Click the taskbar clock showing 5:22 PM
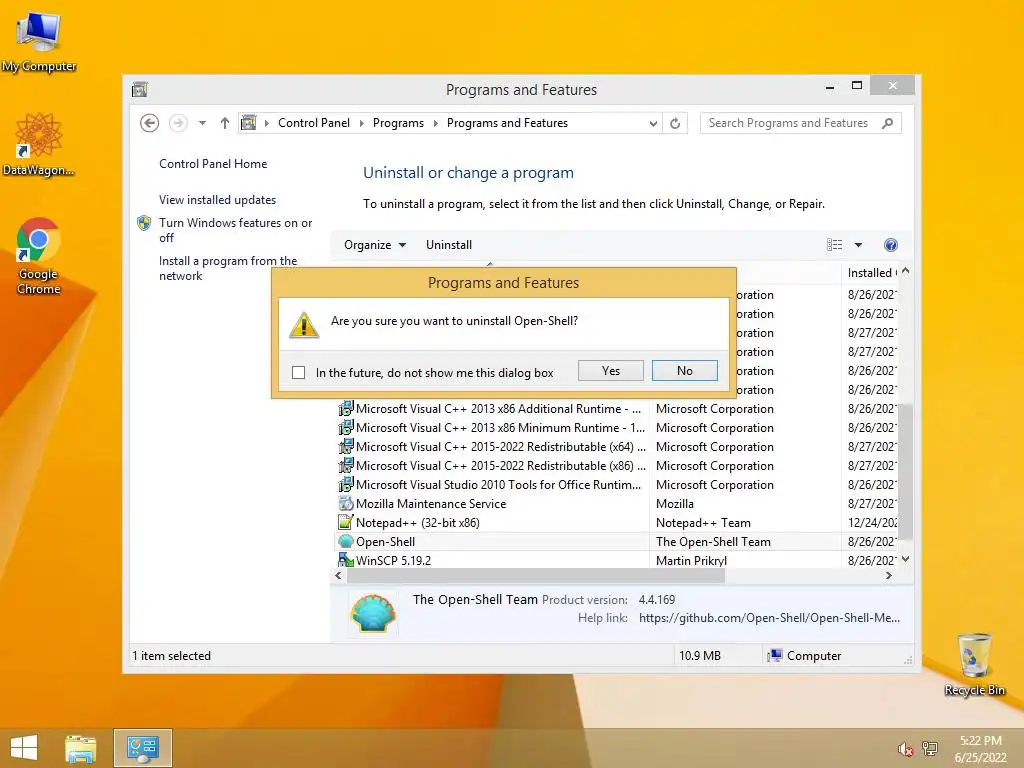 tap(980, 749)
